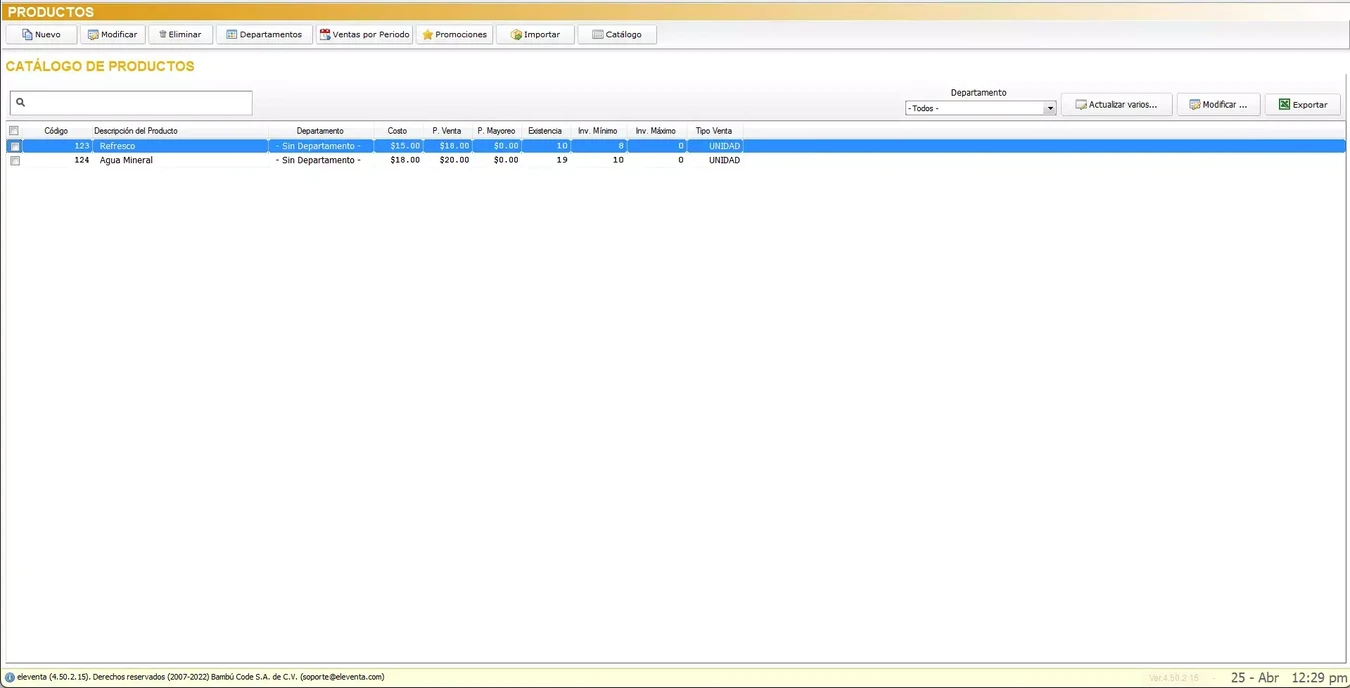This screenshot has width=1350, height=688.
Task: Click the Modificar ... button near Exportar
Action: pyautogui.click(x=1218, y=104)
